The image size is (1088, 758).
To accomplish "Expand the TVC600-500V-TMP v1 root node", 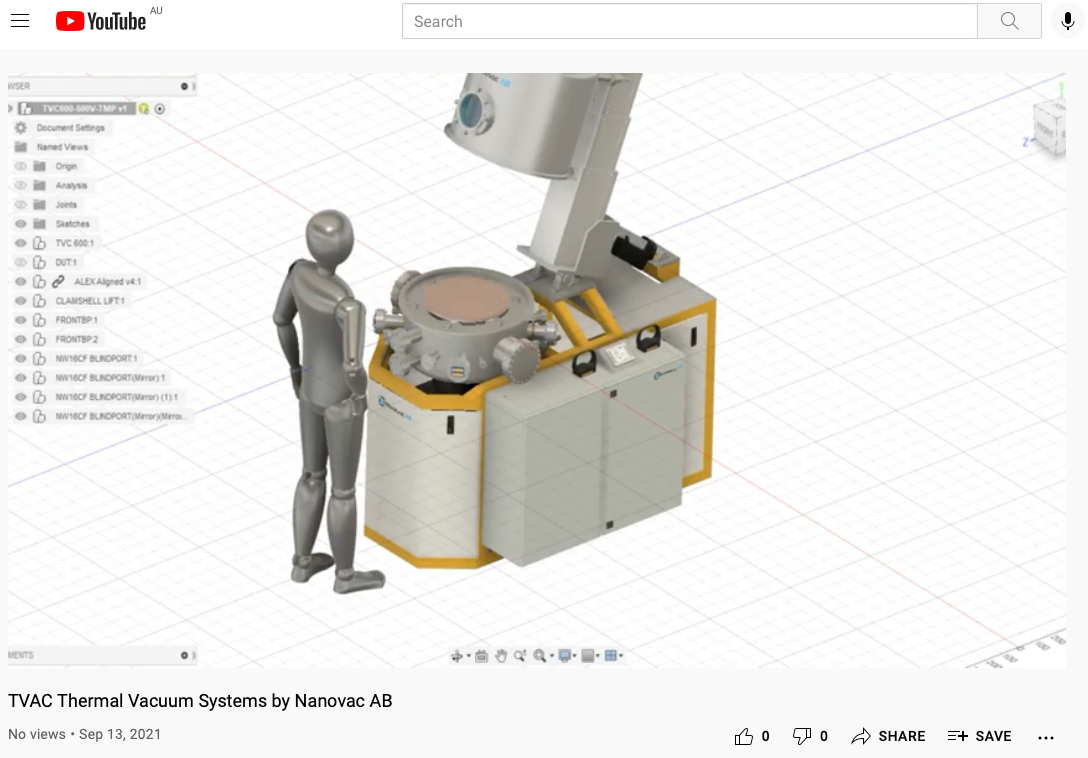I will [x=11, y=108].
